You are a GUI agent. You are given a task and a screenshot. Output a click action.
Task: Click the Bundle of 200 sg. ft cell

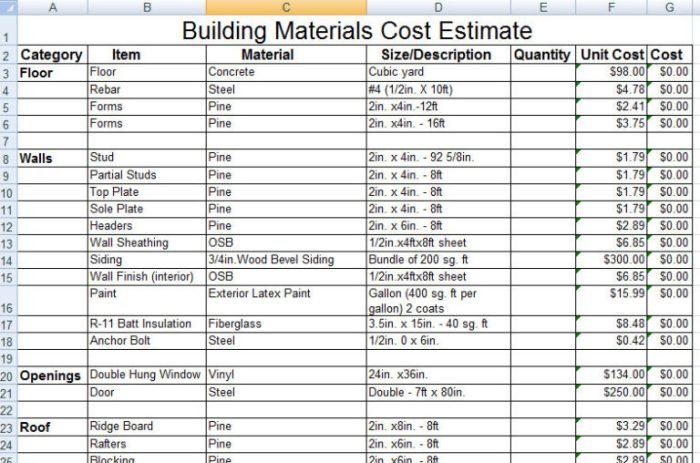click(x=438, y=260)
